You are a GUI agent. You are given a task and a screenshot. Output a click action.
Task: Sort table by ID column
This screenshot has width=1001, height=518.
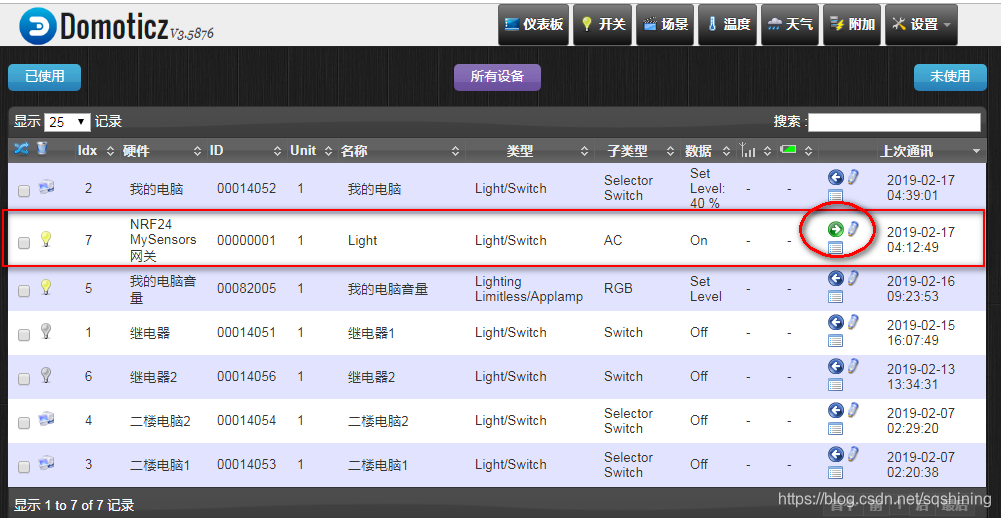point(245,151)
